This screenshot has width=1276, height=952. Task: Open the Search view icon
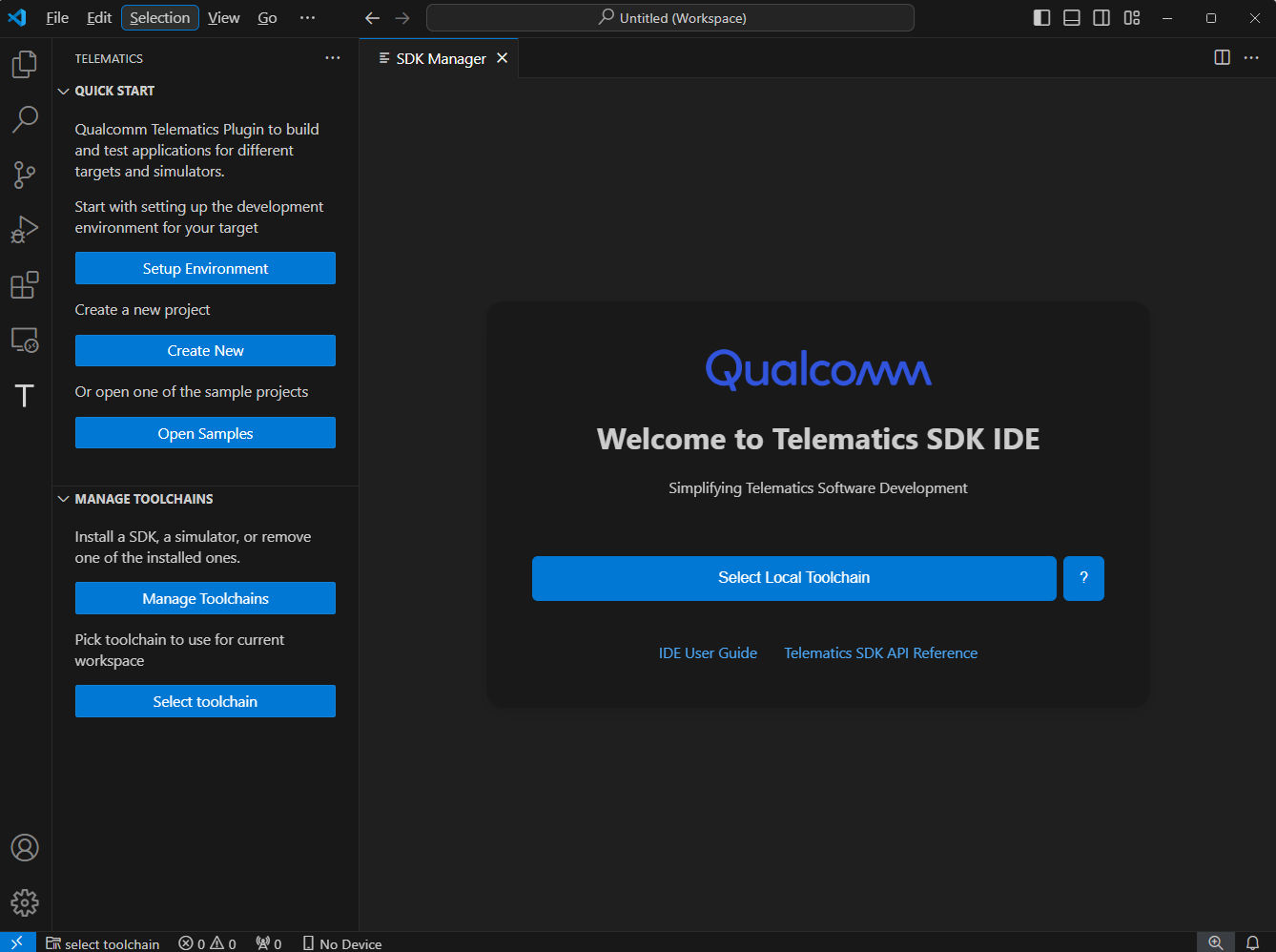pos(24,118)
